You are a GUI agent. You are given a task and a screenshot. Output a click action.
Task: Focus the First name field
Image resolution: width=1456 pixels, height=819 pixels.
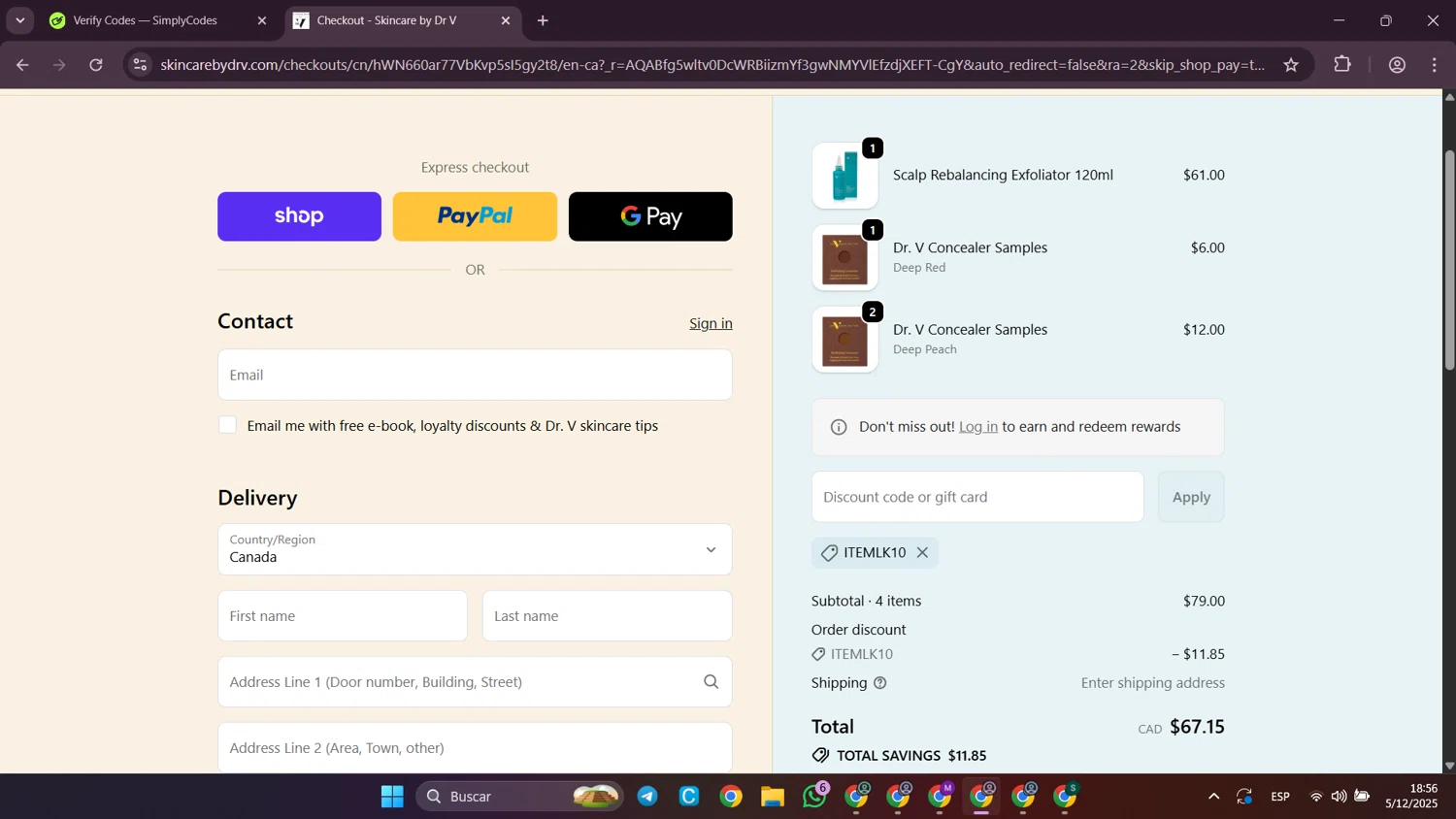(x=343, y=616)
